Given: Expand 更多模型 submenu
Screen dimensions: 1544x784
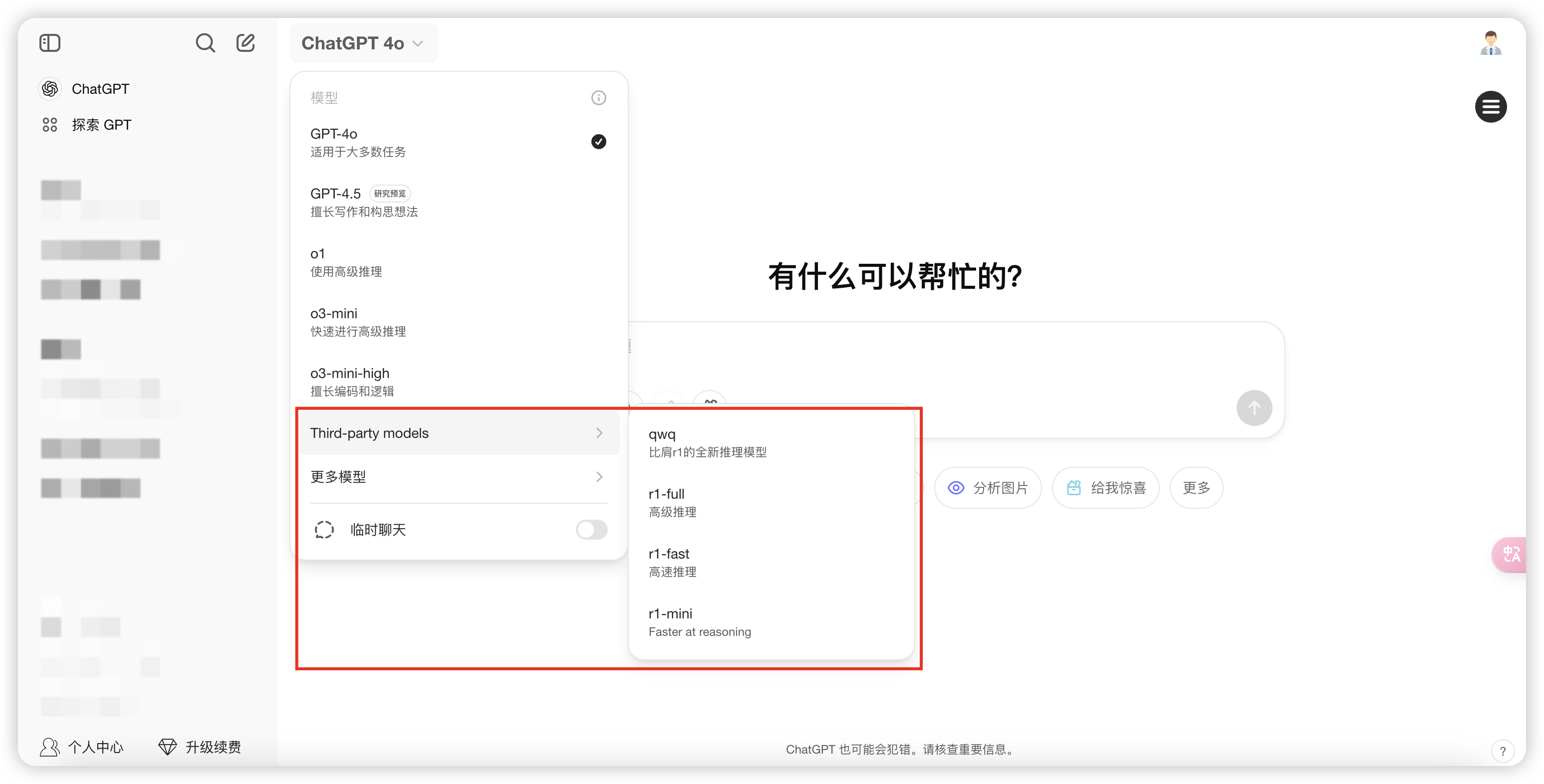Looking at the screenshot, I should pyautogui.click(x=459, y=477).
